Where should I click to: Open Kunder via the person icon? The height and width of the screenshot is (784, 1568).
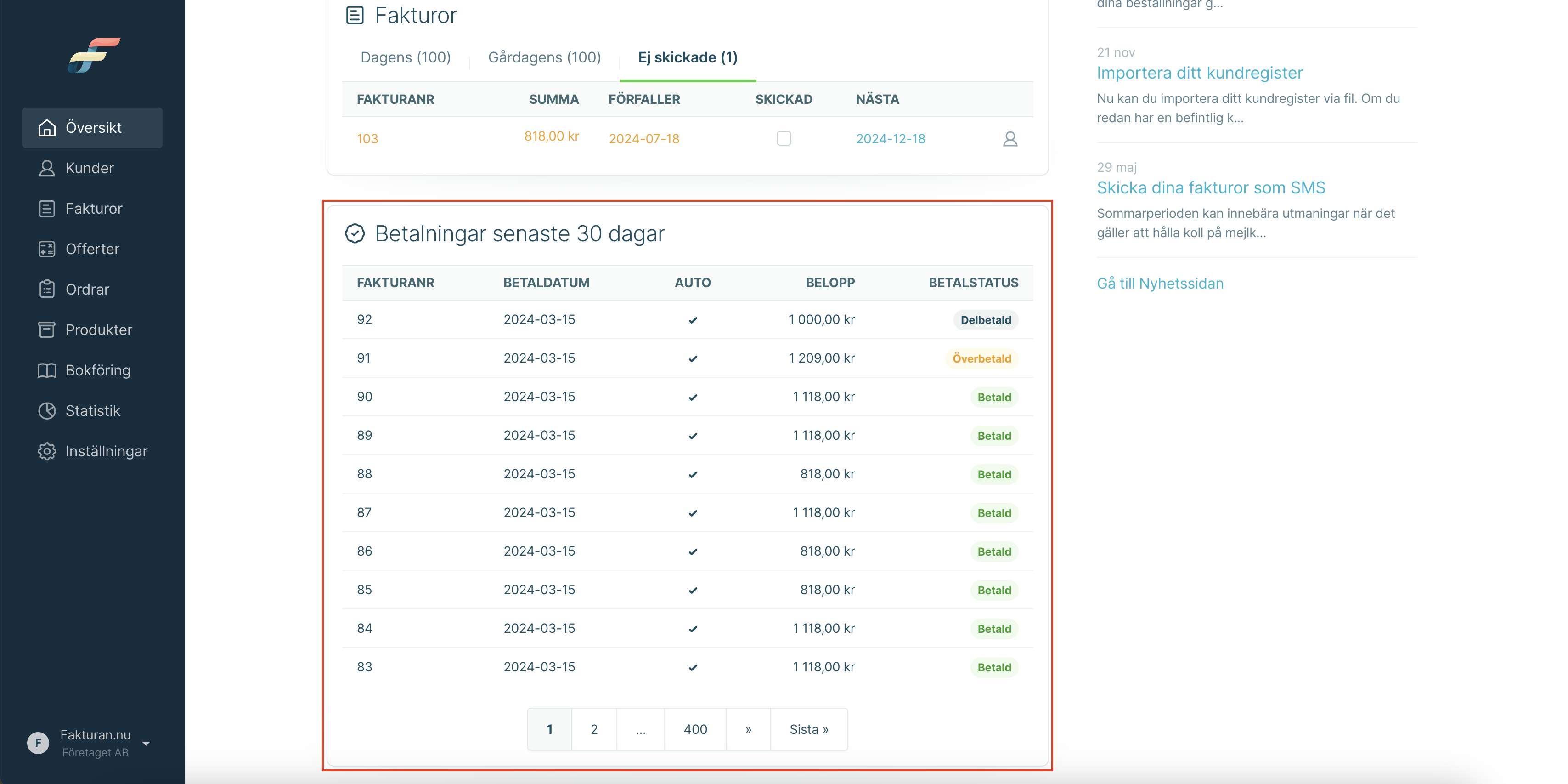click(x=47, y=168)
